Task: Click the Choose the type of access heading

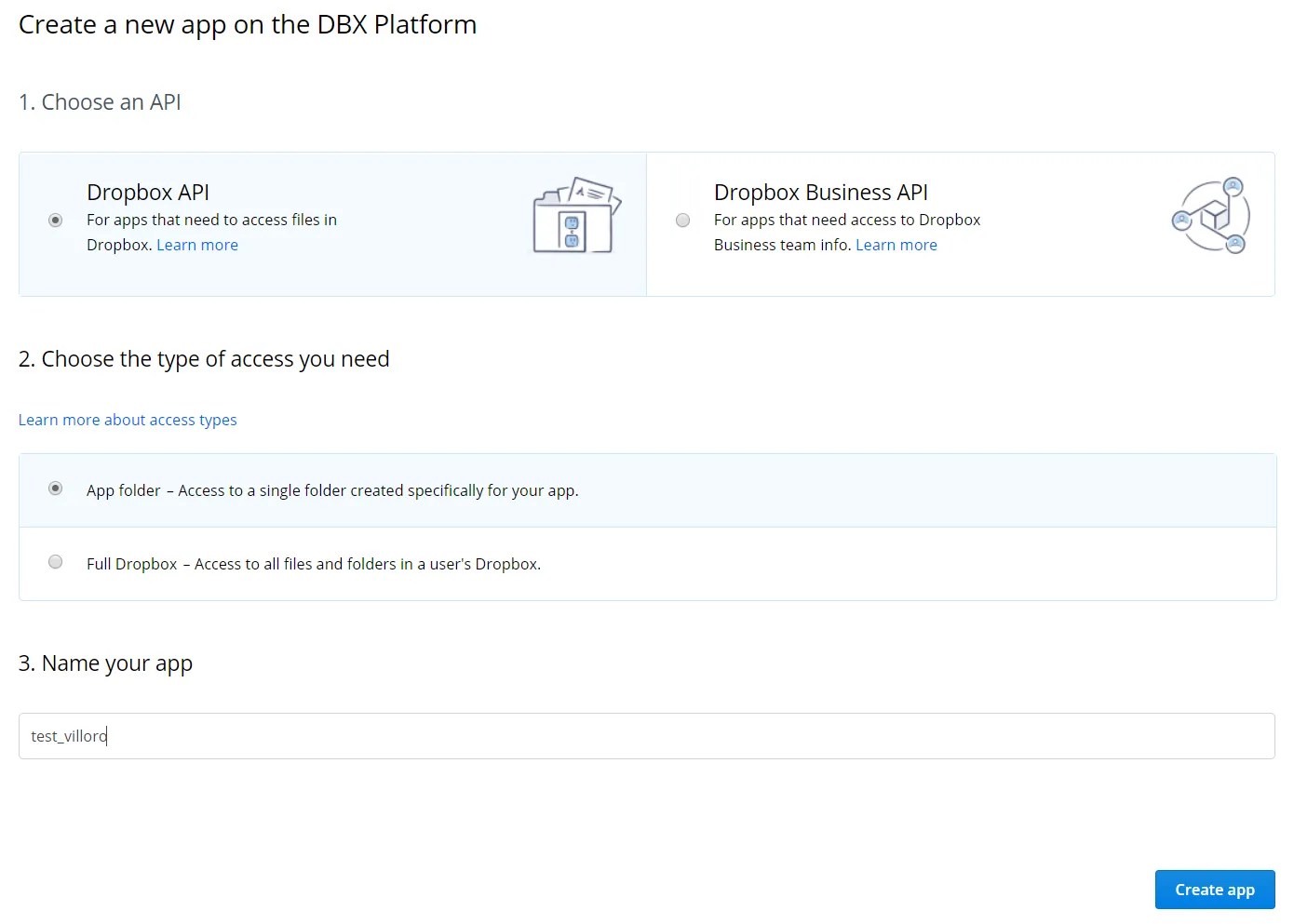Action: 204,358
